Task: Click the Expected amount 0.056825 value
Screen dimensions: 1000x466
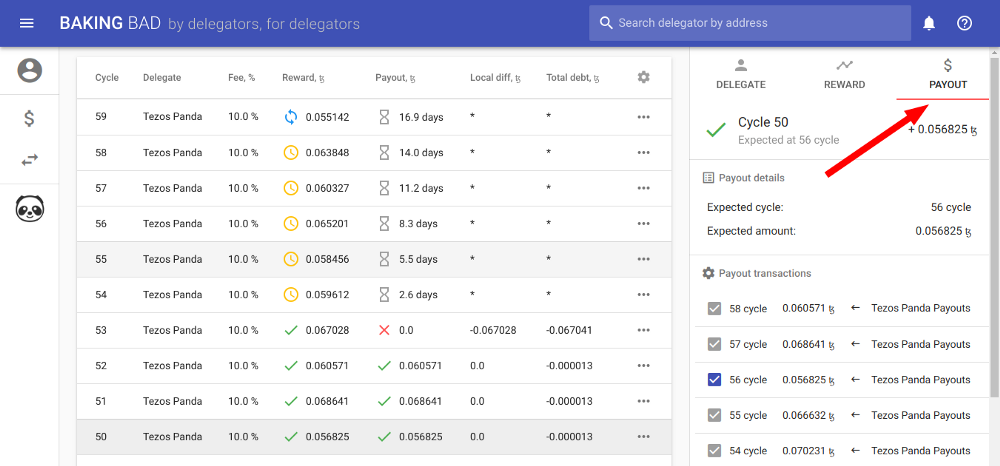Action: (943, 231)
